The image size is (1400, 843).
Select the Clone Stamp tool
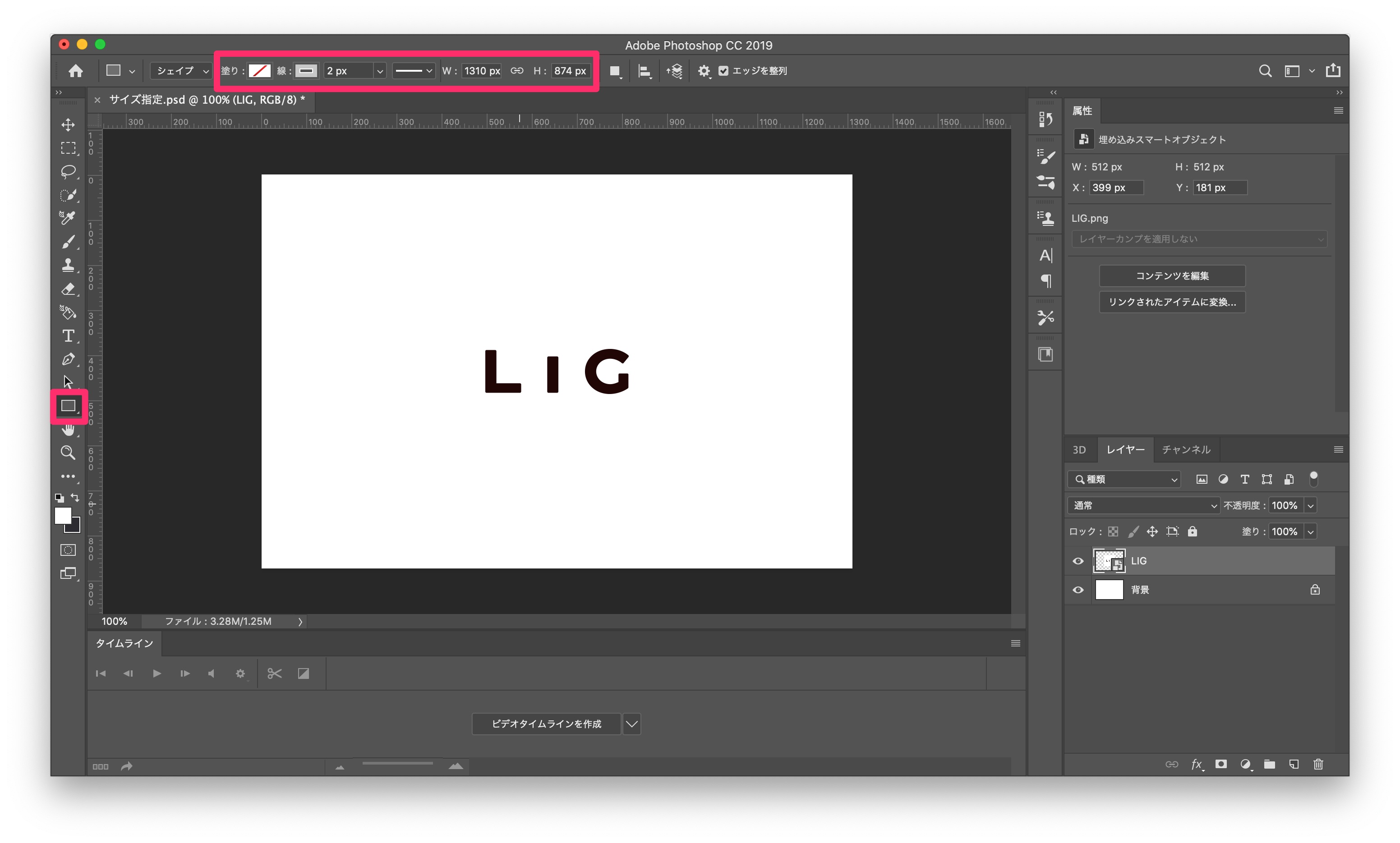point(68,265)
